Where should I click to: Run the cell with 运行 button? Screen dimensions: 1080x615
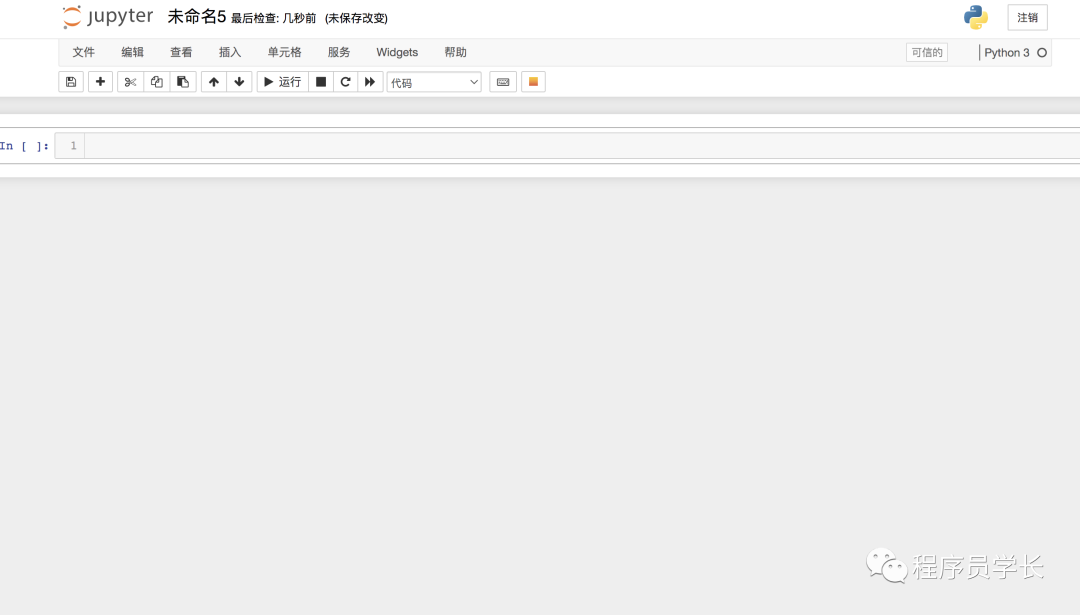[282, 82]
